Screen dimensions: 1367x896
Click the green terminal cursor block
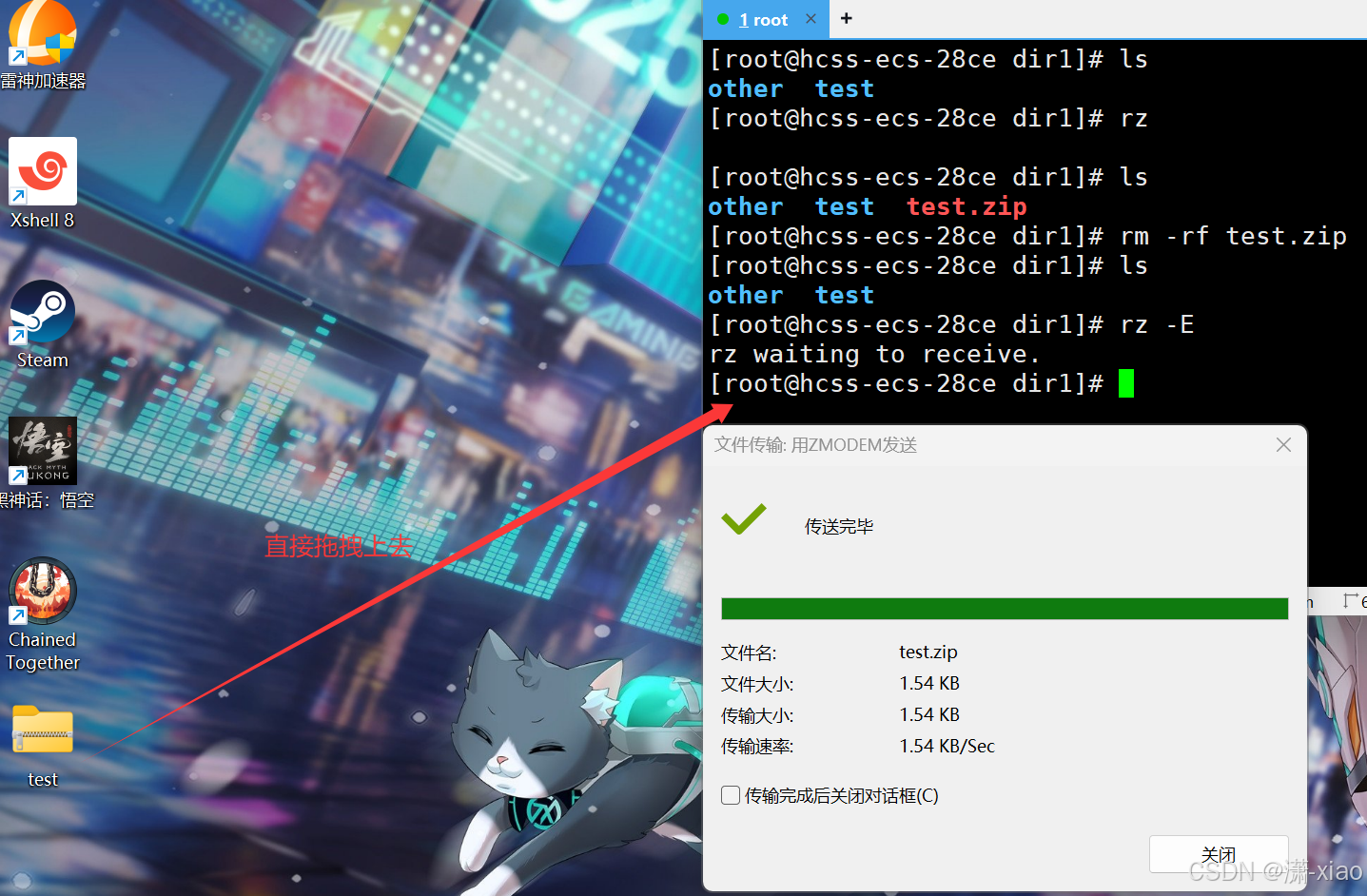click(x=1126, y=383)
